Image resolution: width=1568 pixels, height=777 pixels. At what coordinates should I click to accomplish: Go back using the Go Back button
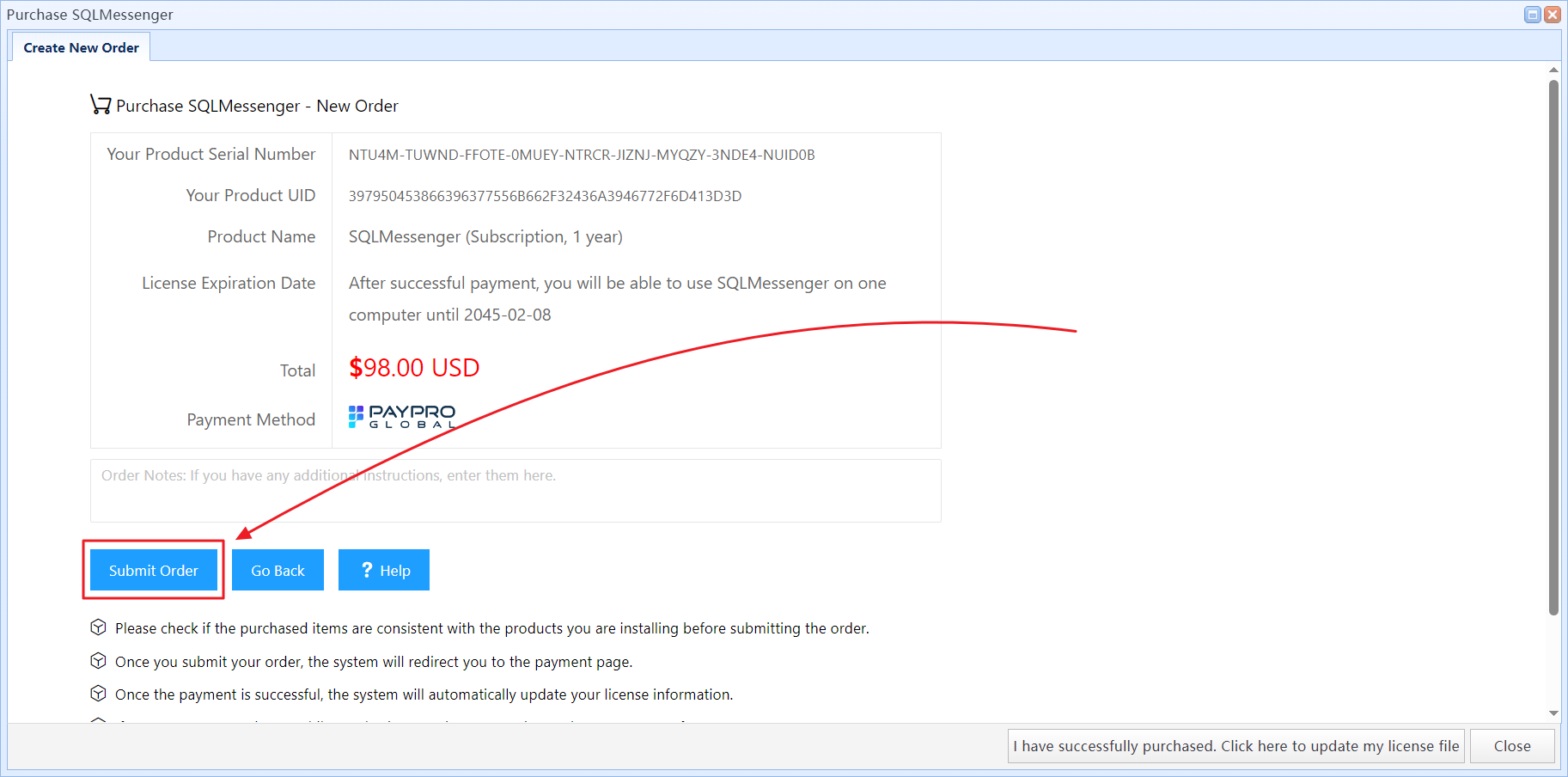(278, 570)
